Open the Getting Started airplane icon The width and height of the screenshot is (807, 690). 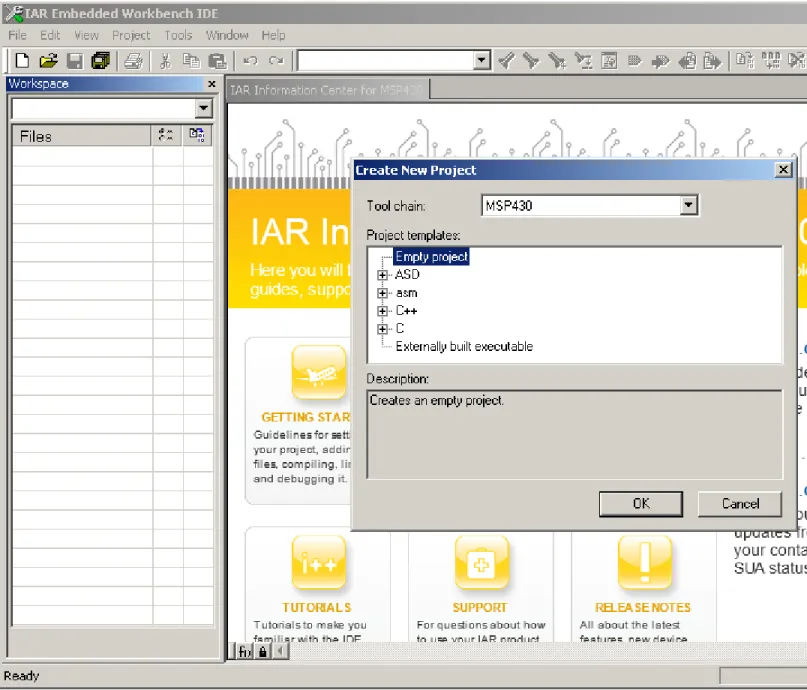319,373
